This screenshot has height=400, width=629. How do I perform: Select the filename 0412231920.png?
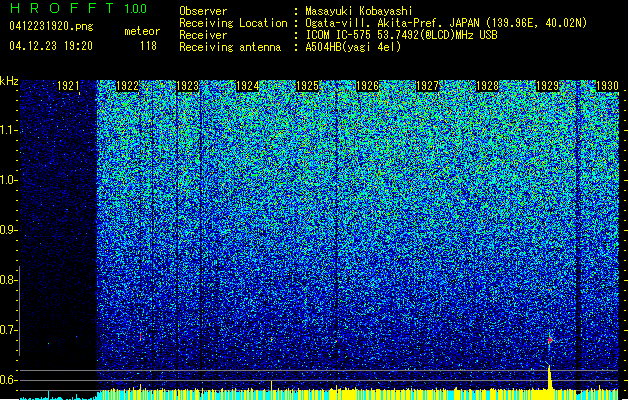pyautogui.click(x=51, y=26)
